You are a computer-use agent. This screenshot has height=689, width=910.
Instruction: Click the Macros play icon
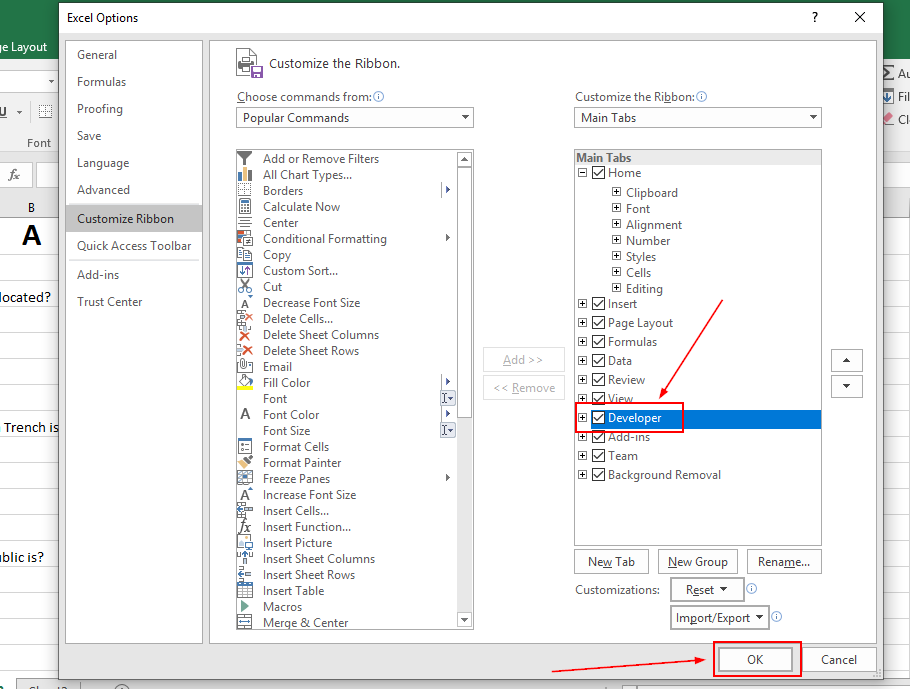click(245, 607)
